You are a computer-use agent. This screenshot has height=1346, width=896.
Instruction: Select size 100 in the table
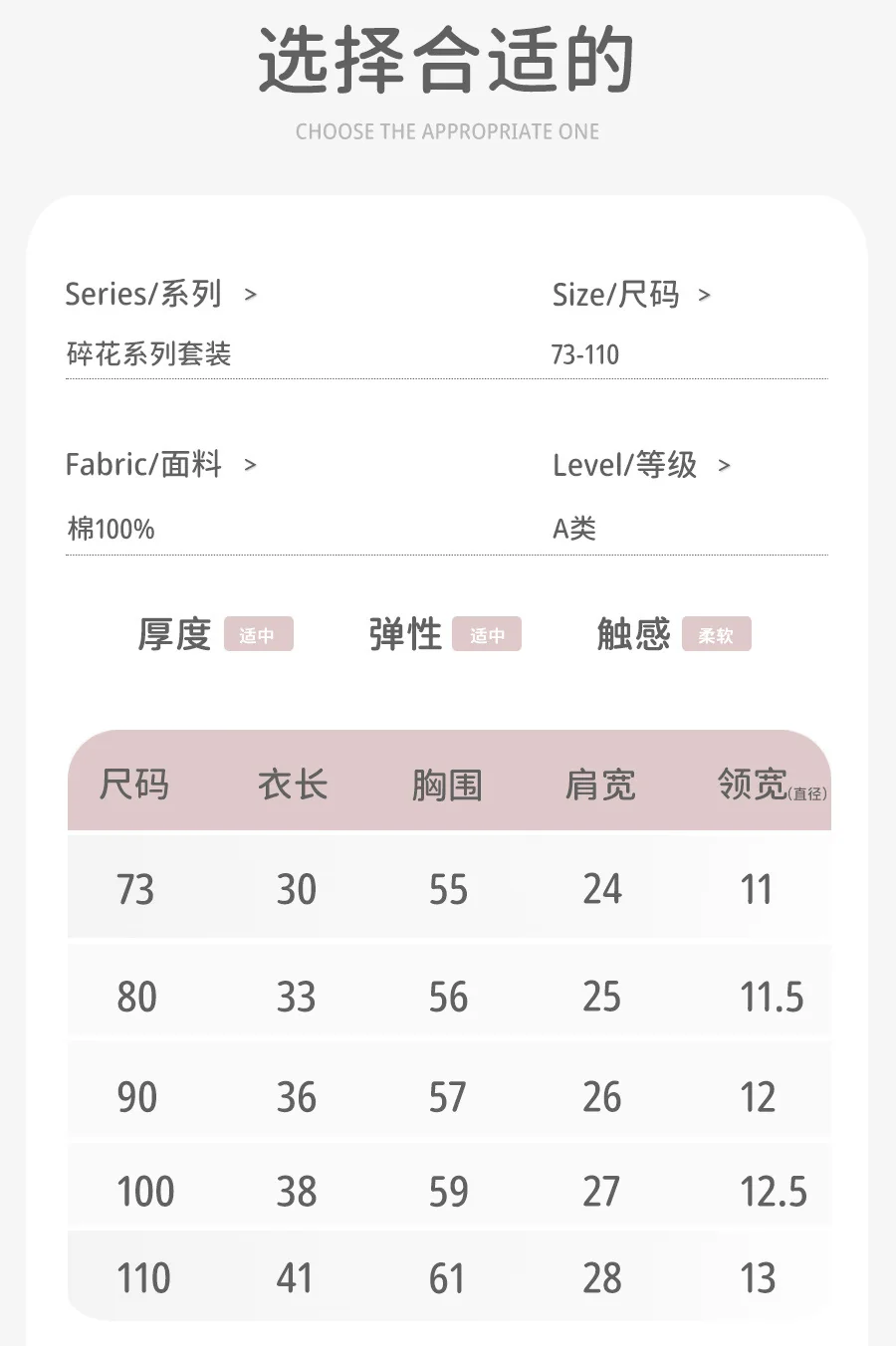click(x=145, y=1191)
